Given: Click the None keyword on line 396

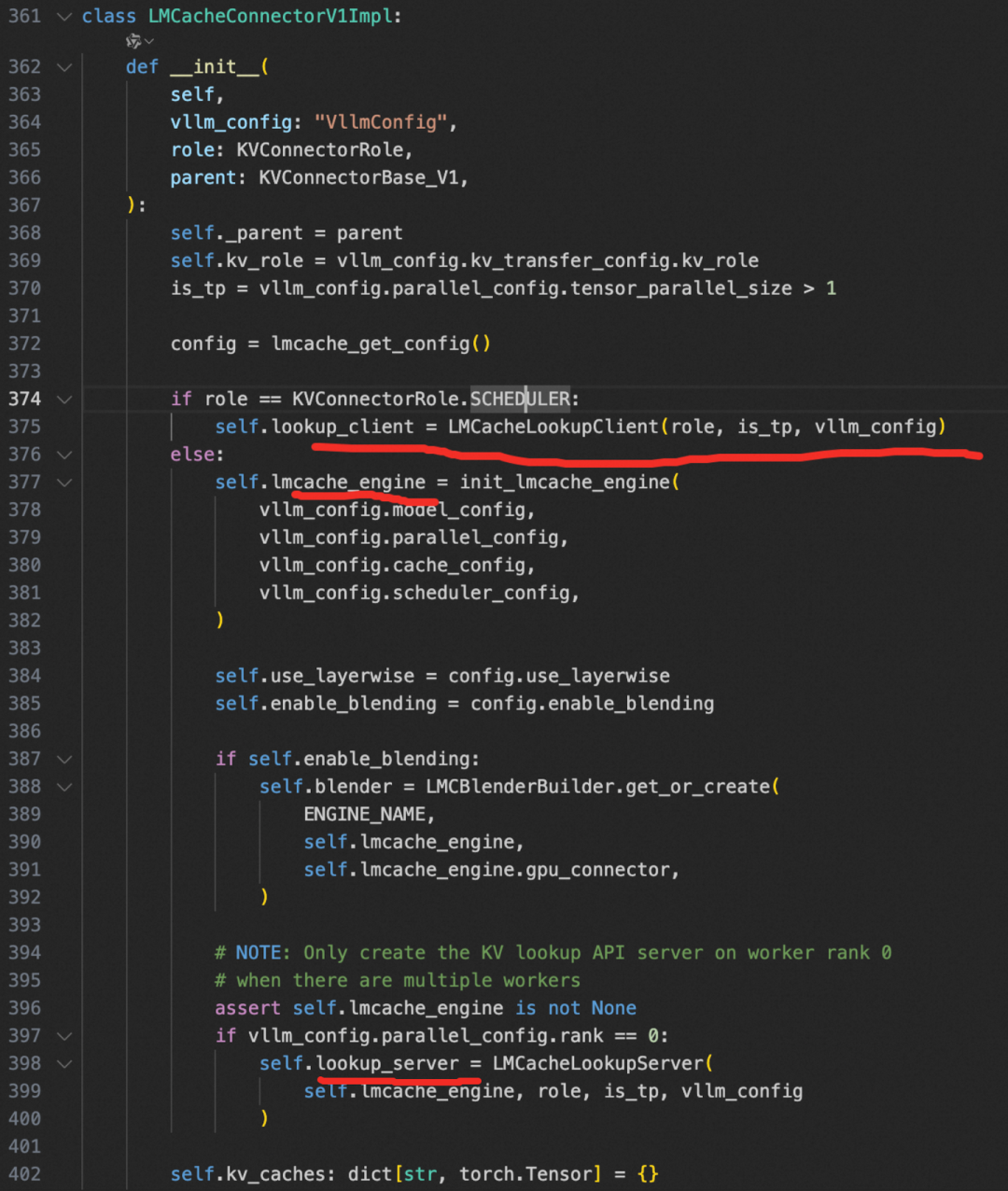Looking at the screenshot, I should pos(613,1008).
